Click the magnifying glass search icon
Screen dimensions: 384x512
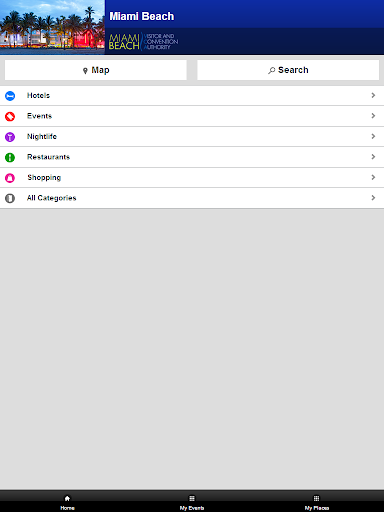pyautogui.click(x=272, y=70)
